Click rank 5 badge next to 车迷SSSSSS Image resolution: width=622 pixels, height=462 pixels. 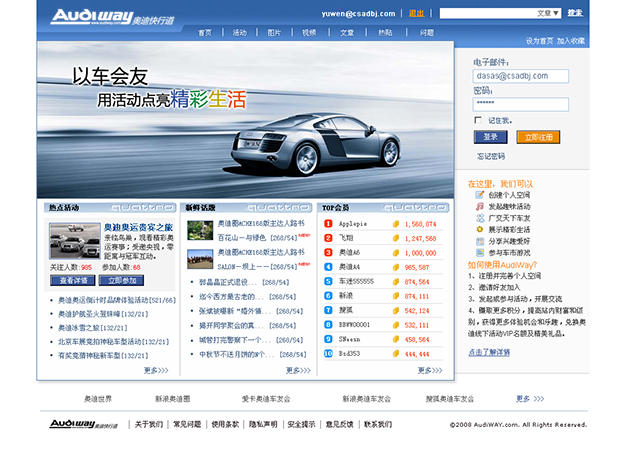click(x=328, y=281)
